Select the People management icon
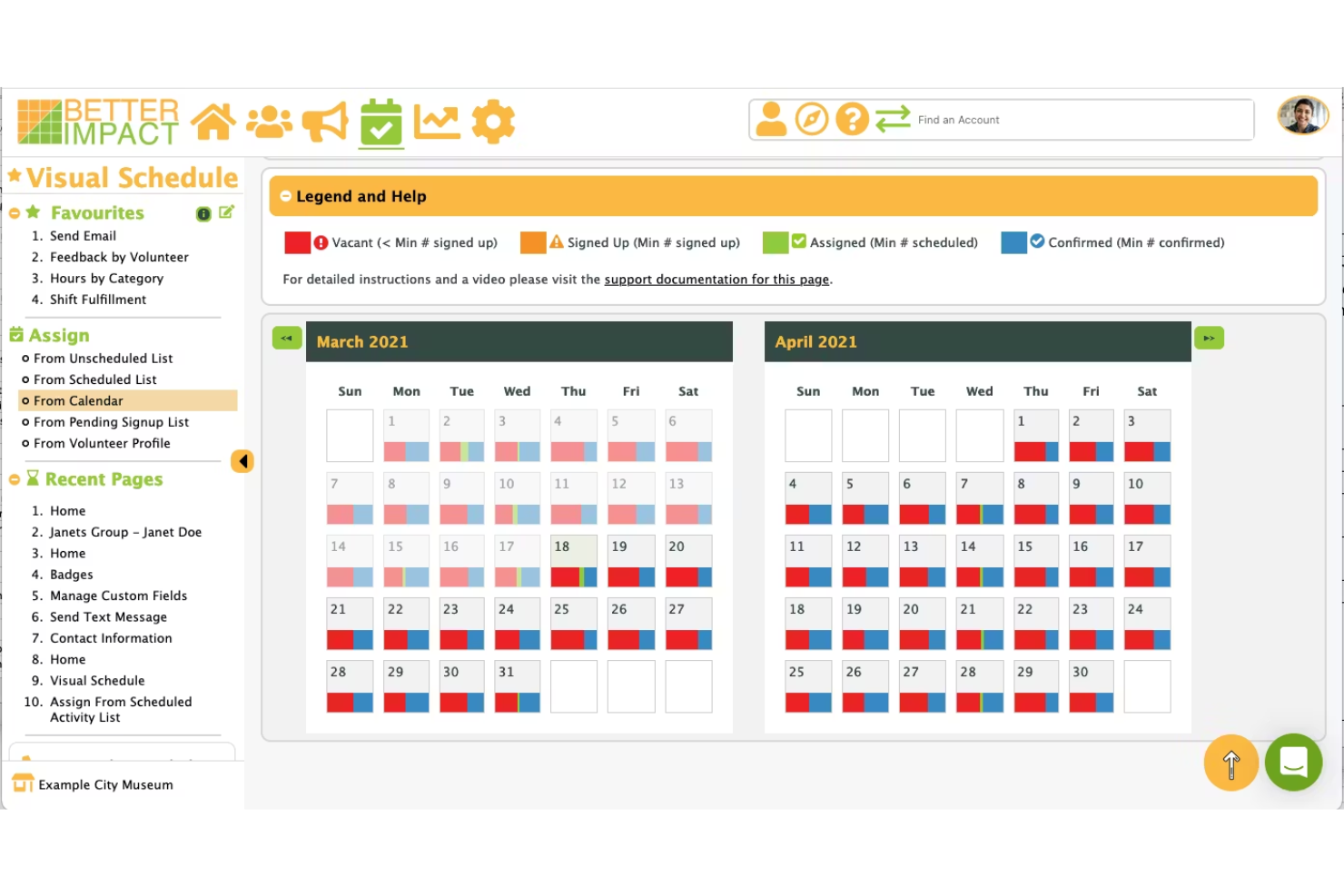 pos(269,119)
